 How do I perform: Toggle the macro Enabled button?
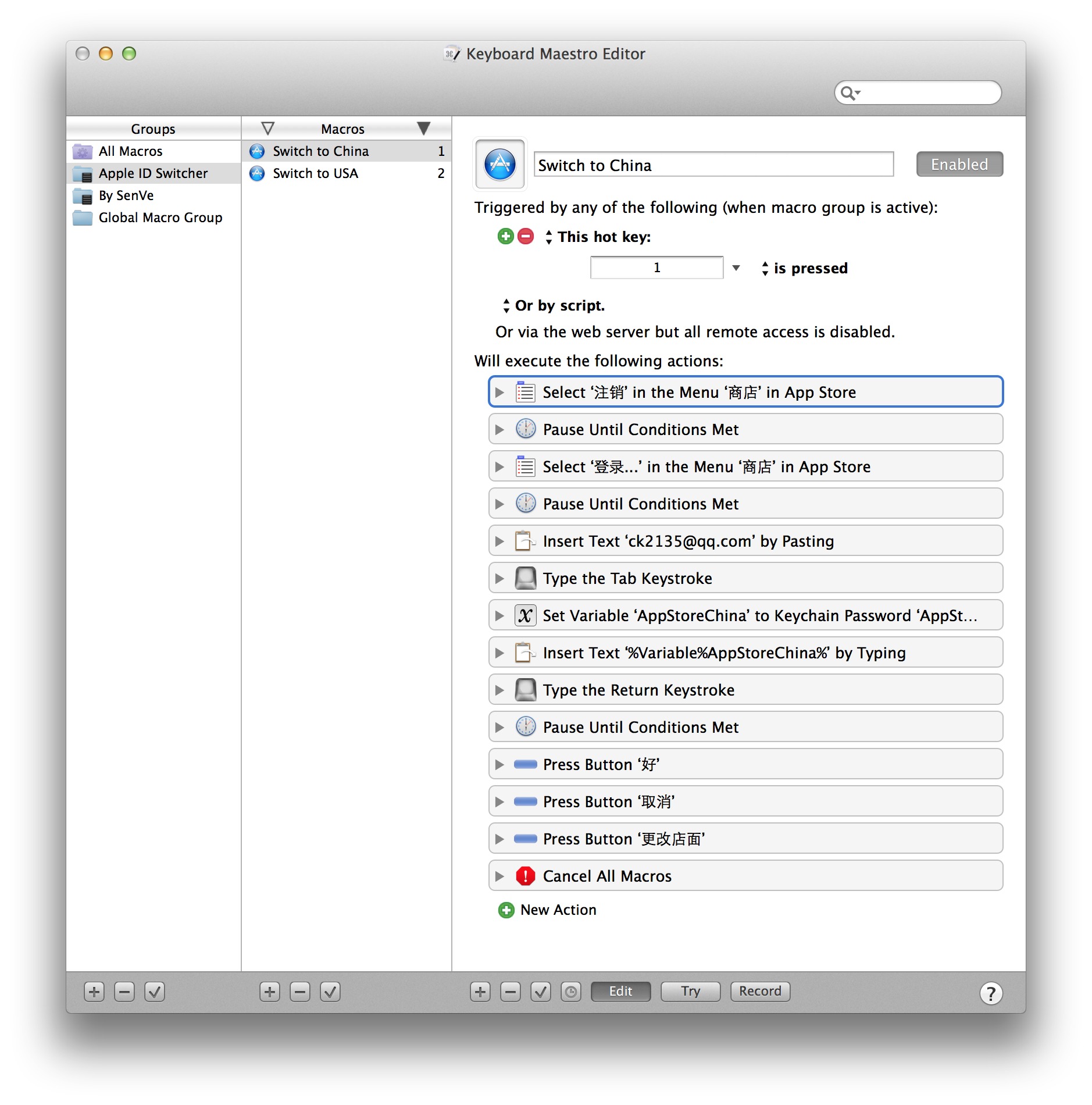[959, 165]
